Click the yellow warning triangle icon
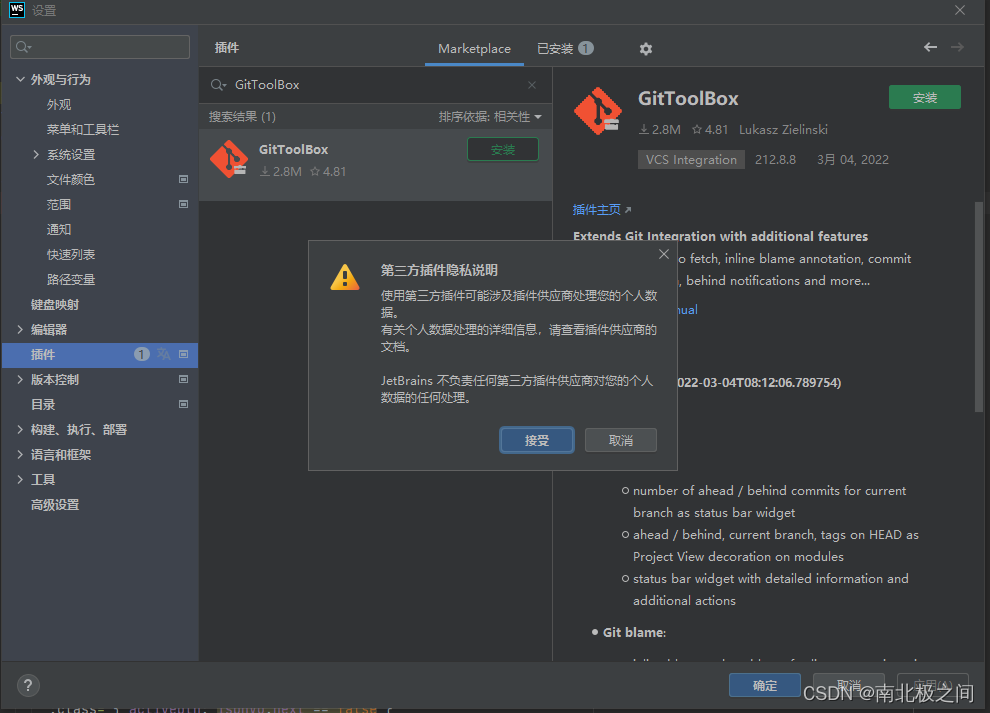 pos(345,277)
